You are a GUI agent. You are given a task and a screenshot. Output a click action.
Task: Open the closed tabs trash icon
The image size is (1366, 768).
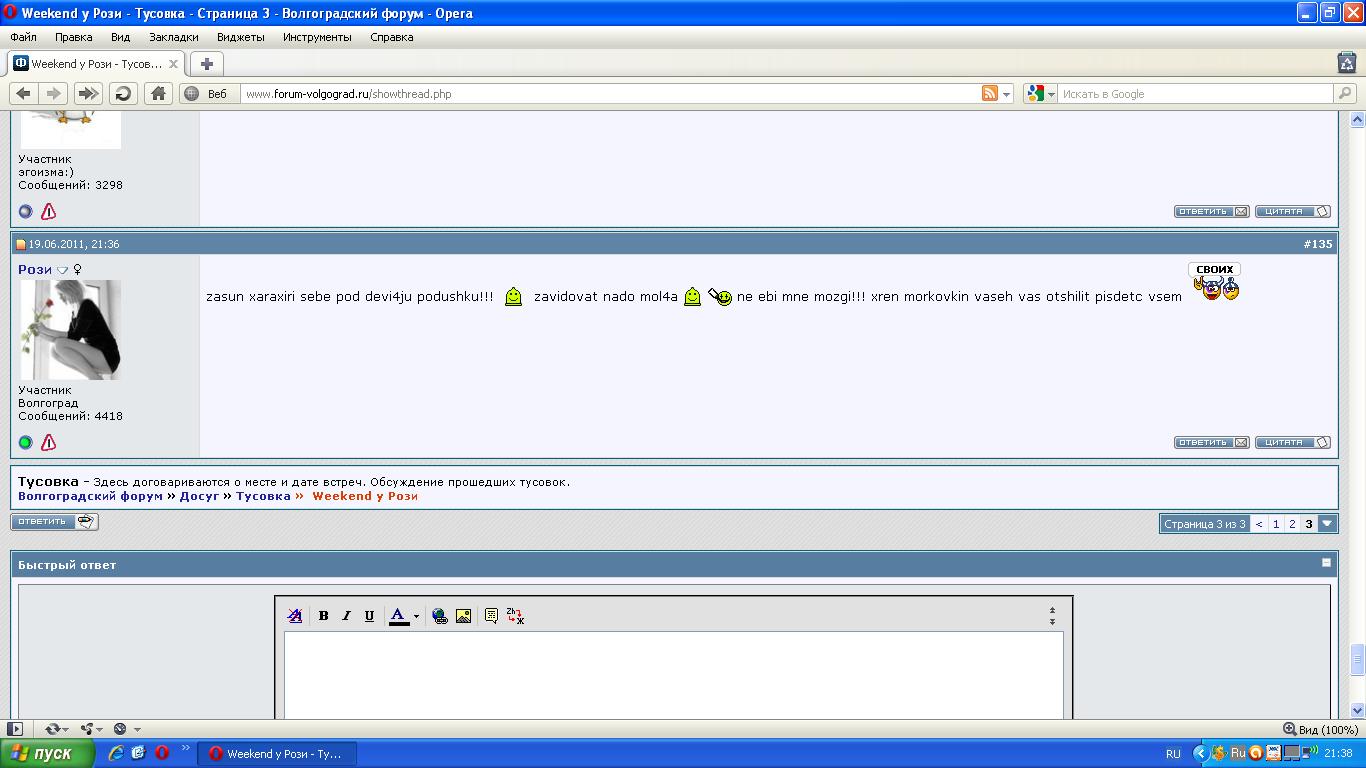[1346, 63]
